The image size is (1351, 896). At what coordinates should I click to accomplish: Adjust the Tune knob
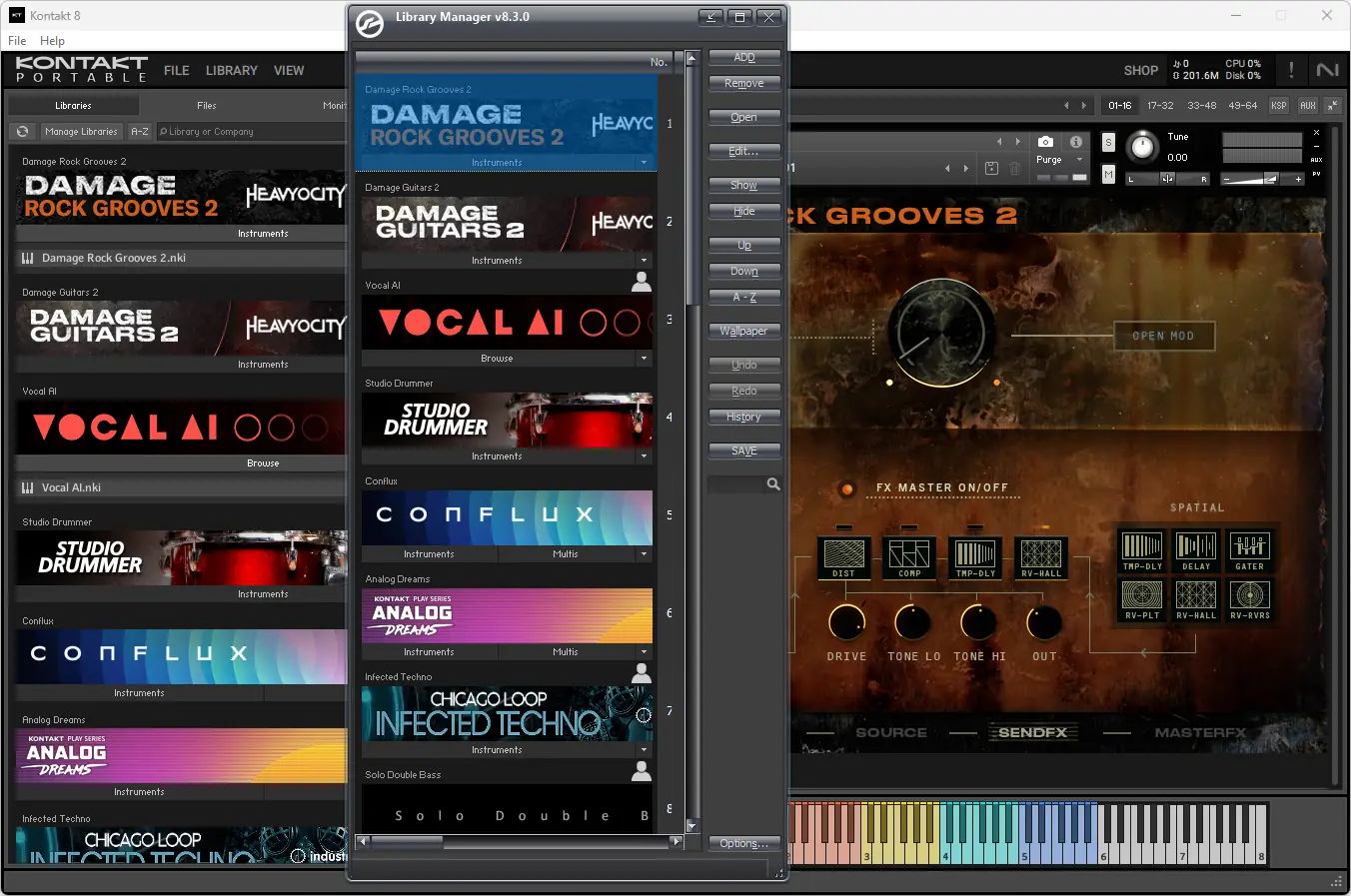pos(1142,148)
